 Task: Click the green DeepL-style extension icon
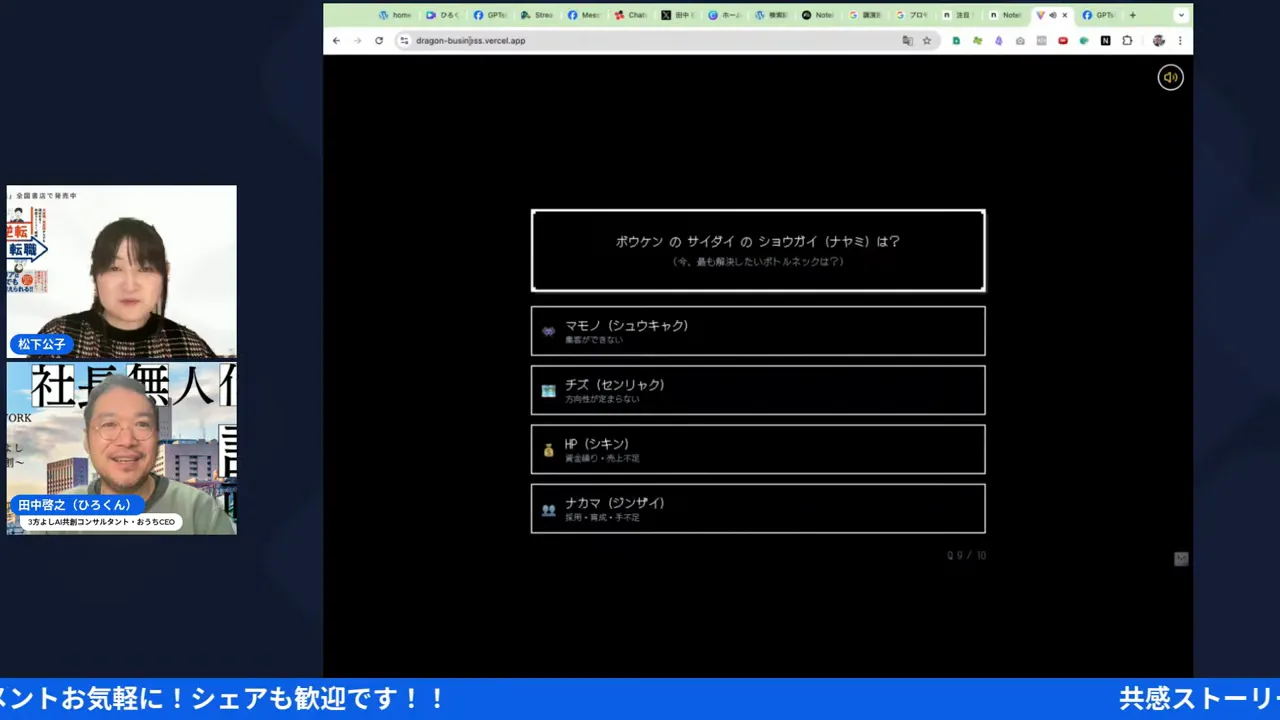pos(1082,40)
